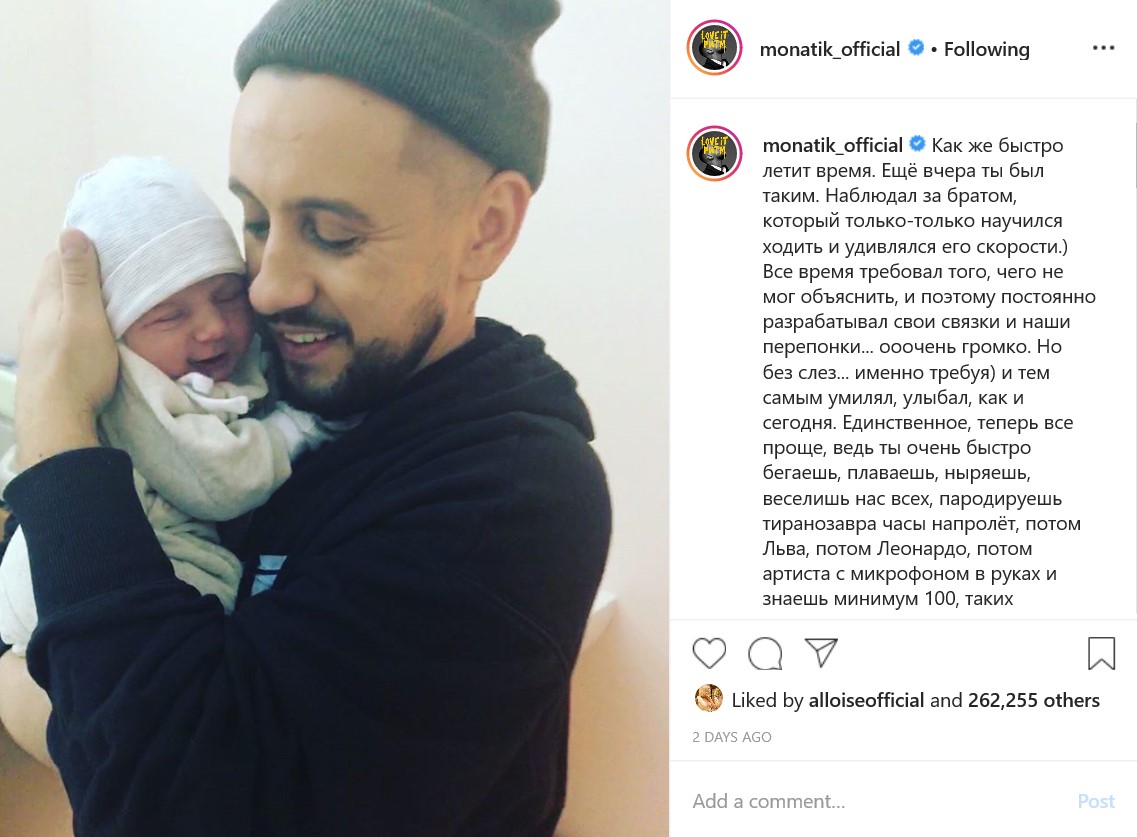Screen dimensions: 1137x837
Task: Open alloiseofficial profile link
Action: (x=866, y=700)
